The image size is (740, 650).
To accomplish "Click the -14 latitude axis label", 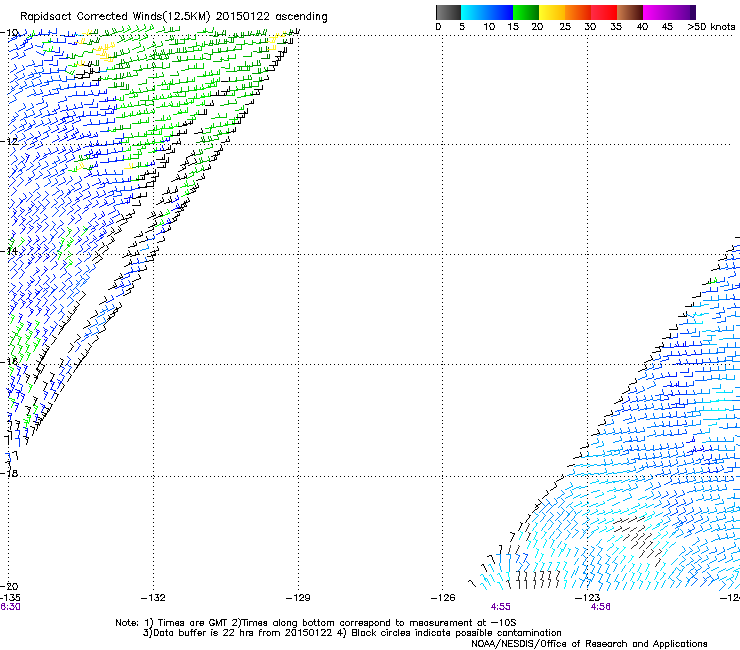I will tap(9, 251).
